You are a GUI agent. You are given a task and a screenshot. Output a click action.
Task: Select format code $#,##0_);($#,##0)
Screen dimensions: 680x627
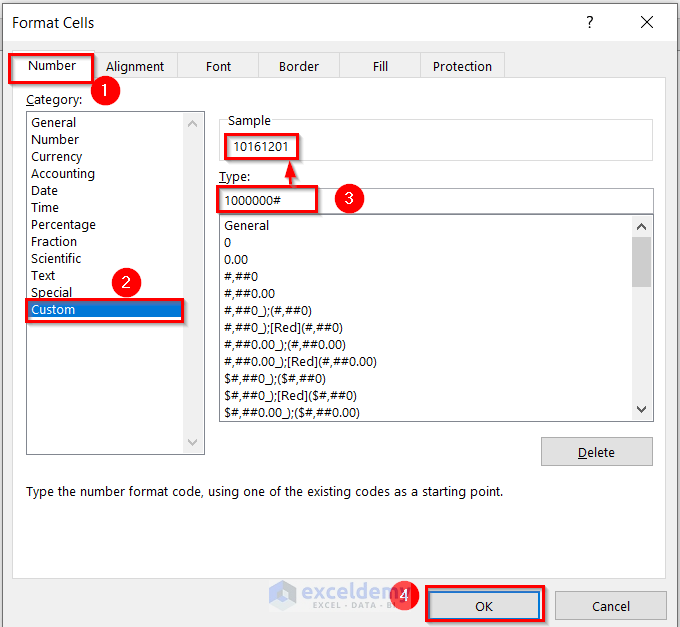pos(426,379)
